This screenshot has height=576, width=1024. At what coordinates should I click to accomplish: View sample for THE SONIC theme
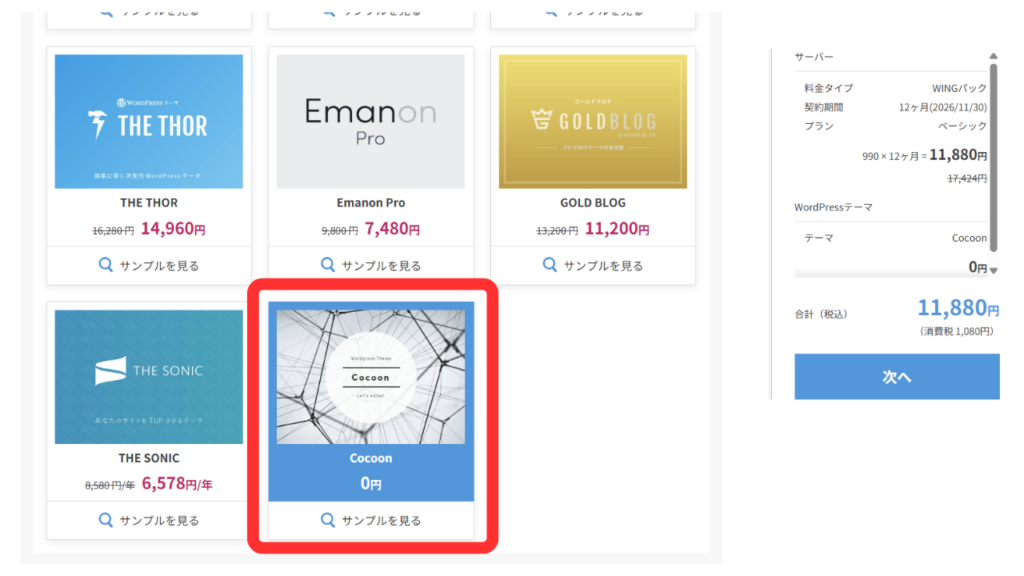pyautogui.click(x=159, y=521)
